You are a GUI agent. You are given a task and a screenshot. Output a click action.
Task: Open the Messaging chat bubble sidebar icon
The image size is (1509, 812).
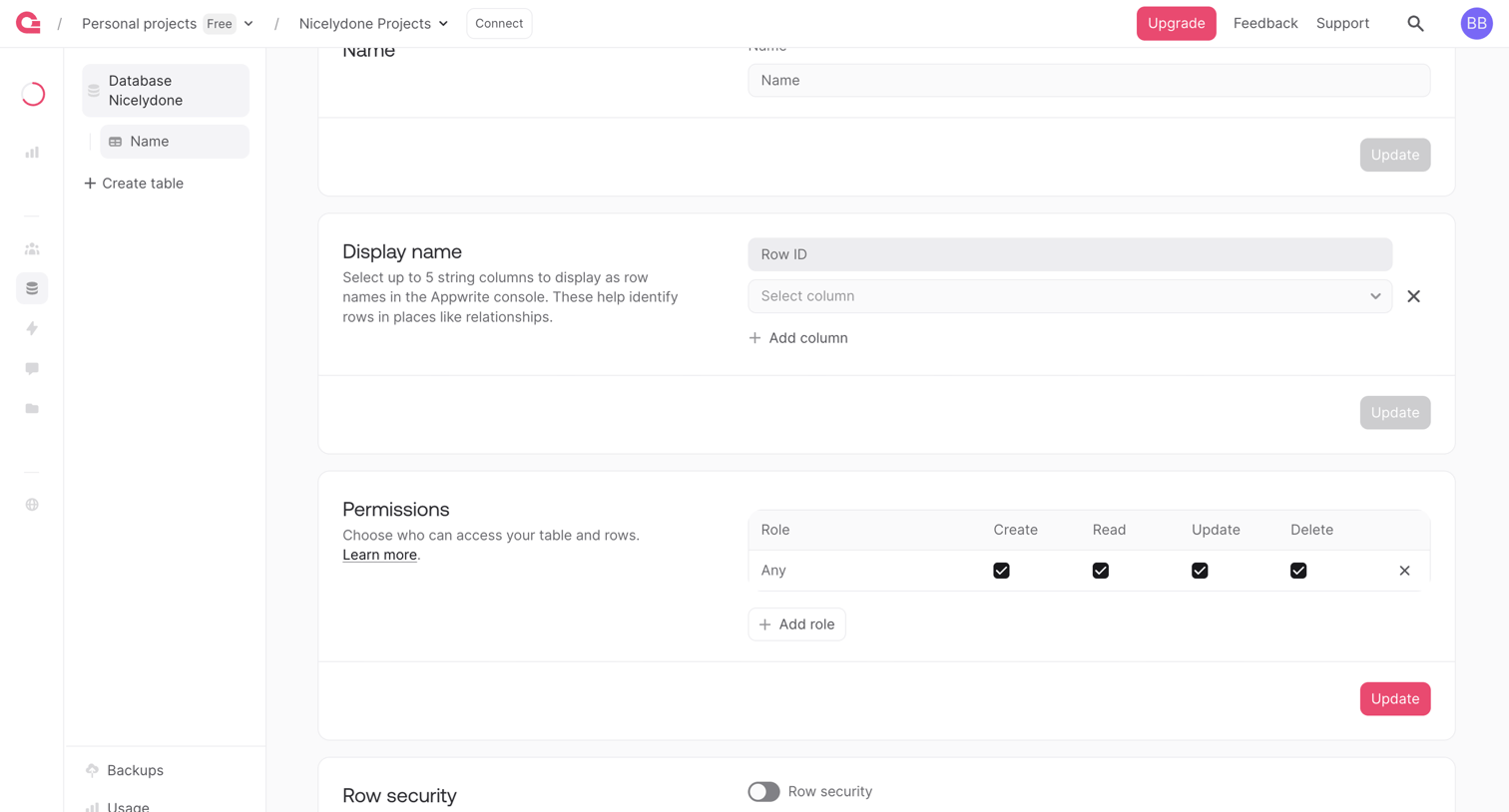pos(32,368)
